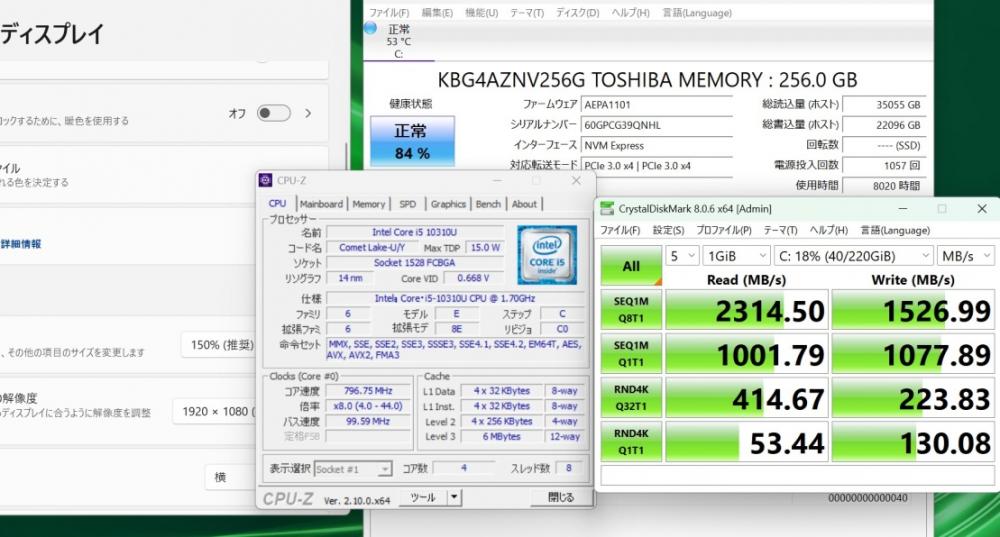Viewport: 1000px width, 537px height.
Task: Click the CPU-Z app icon in title bar
Action: point(265,180)
